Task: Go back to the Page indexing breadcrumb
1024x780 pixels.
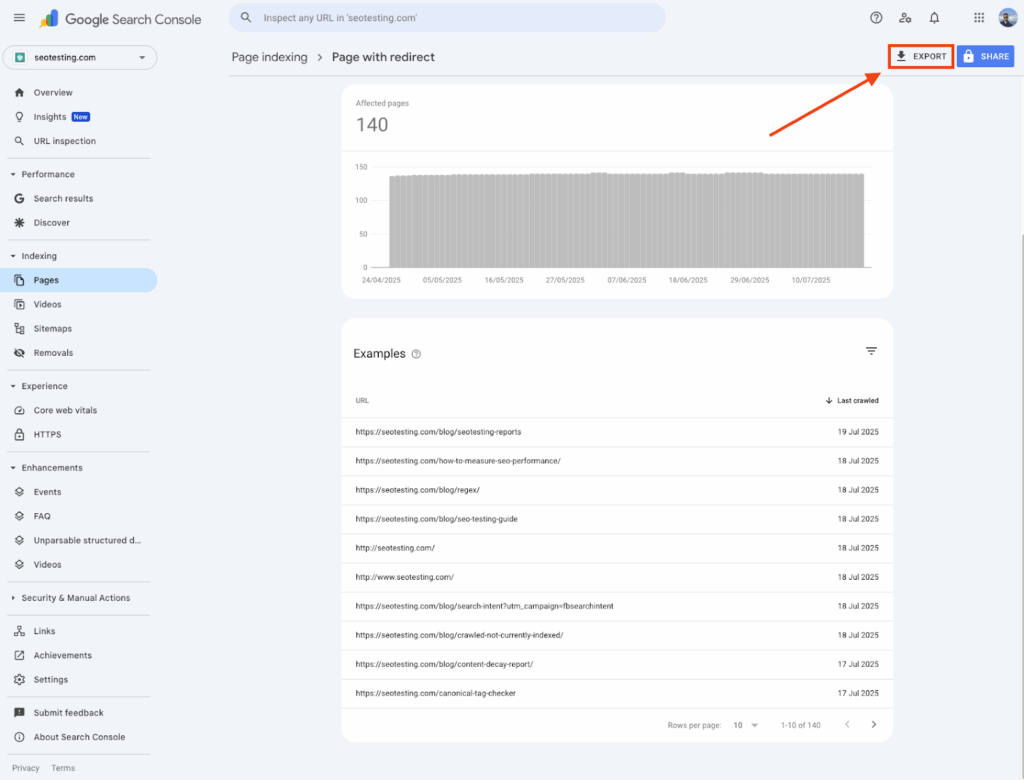Action: (x=269, y=57)
